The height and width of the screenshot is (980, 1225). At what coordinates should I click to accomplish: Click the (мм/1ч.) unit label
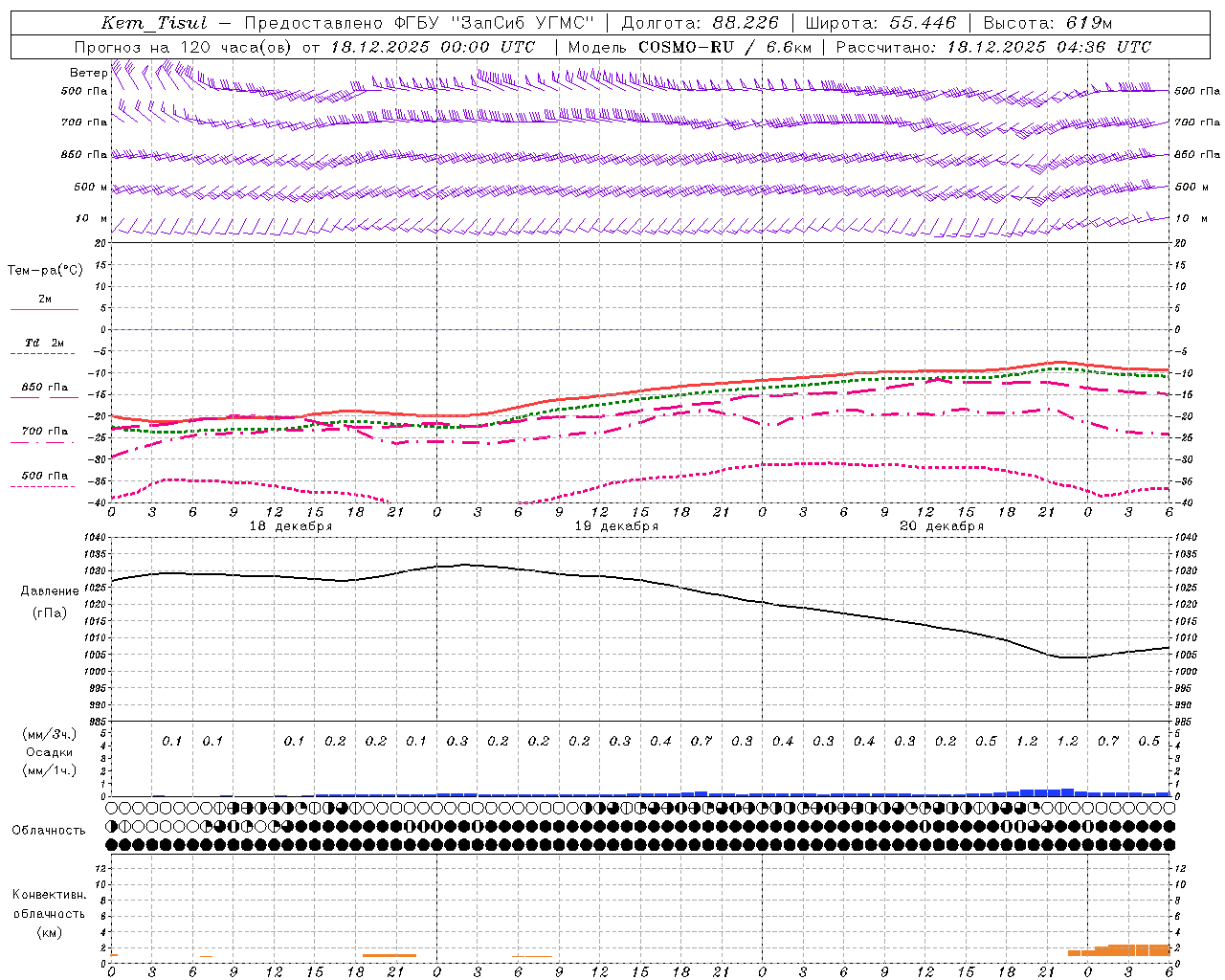[49, 770]
